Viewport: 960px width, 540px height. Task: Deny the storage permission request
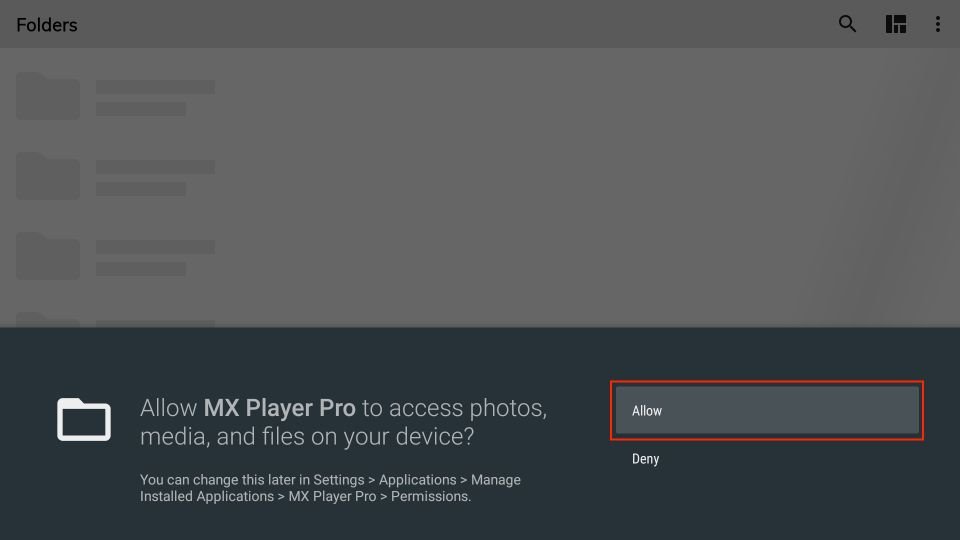coord(645,459)
